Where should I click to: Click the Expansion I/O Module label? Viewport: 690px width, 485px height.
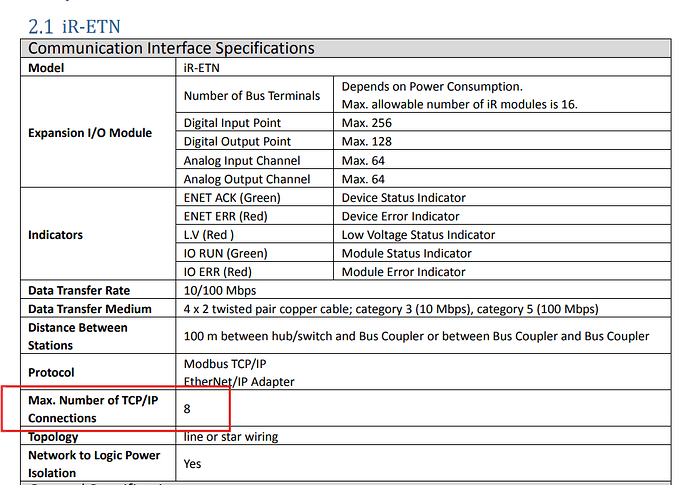[x=90, y=133]
